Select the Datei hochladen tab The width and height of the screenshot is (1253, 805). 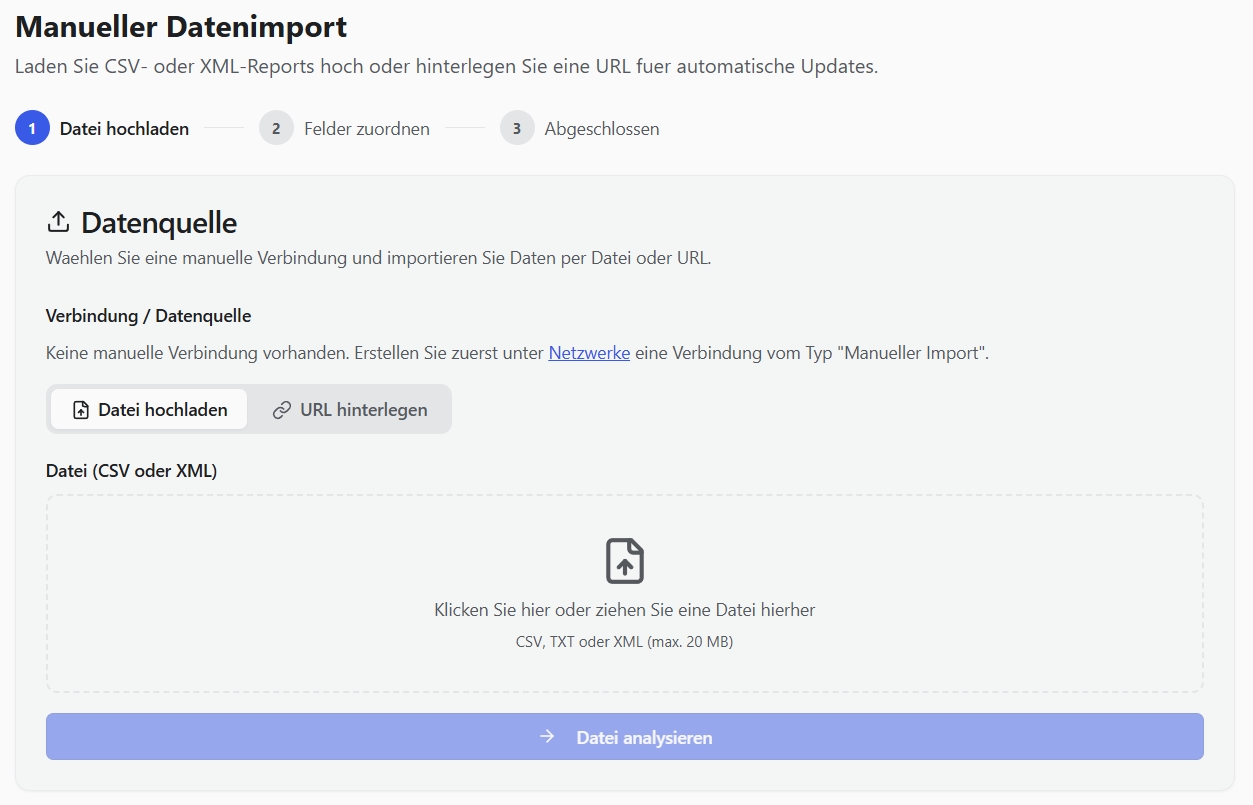(148, 408)
